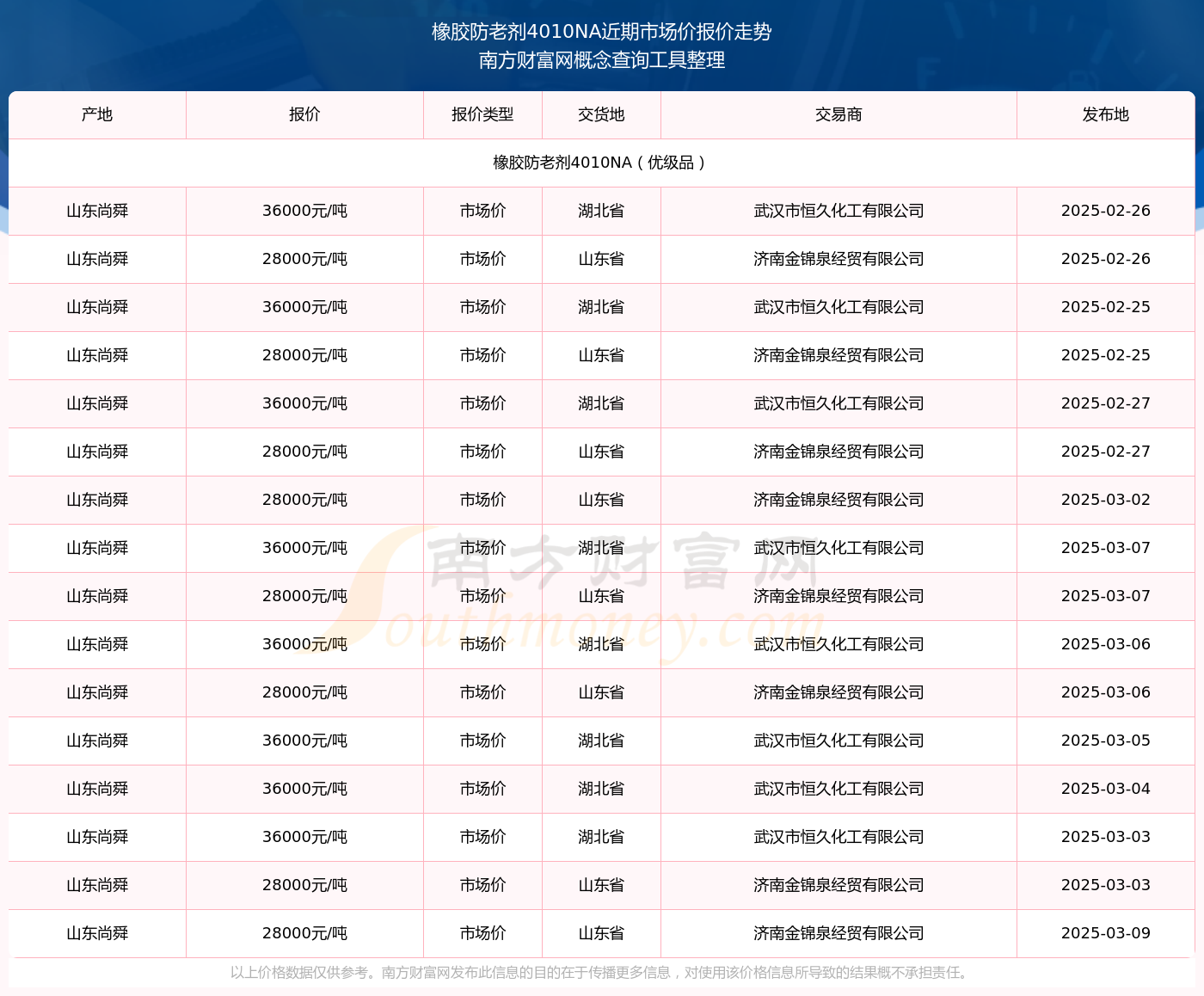The width and height of the screenshot is (1204, 996).
Task: Click the 2025-03-03 date in the 28000元/吨 row
Action: pos(1106,885)
